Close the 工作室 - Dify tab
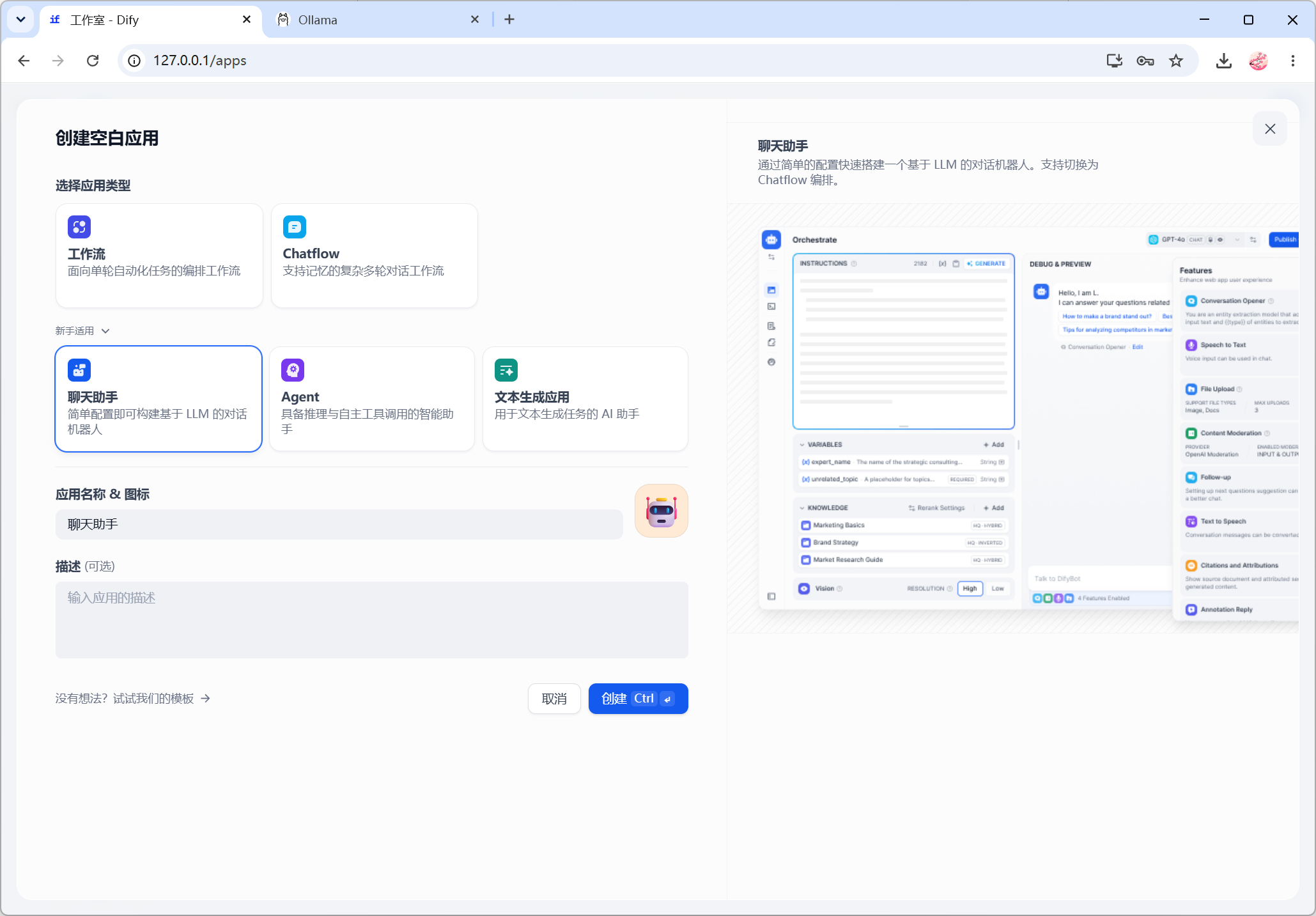 pyautogui.click(x=247, y=20)
